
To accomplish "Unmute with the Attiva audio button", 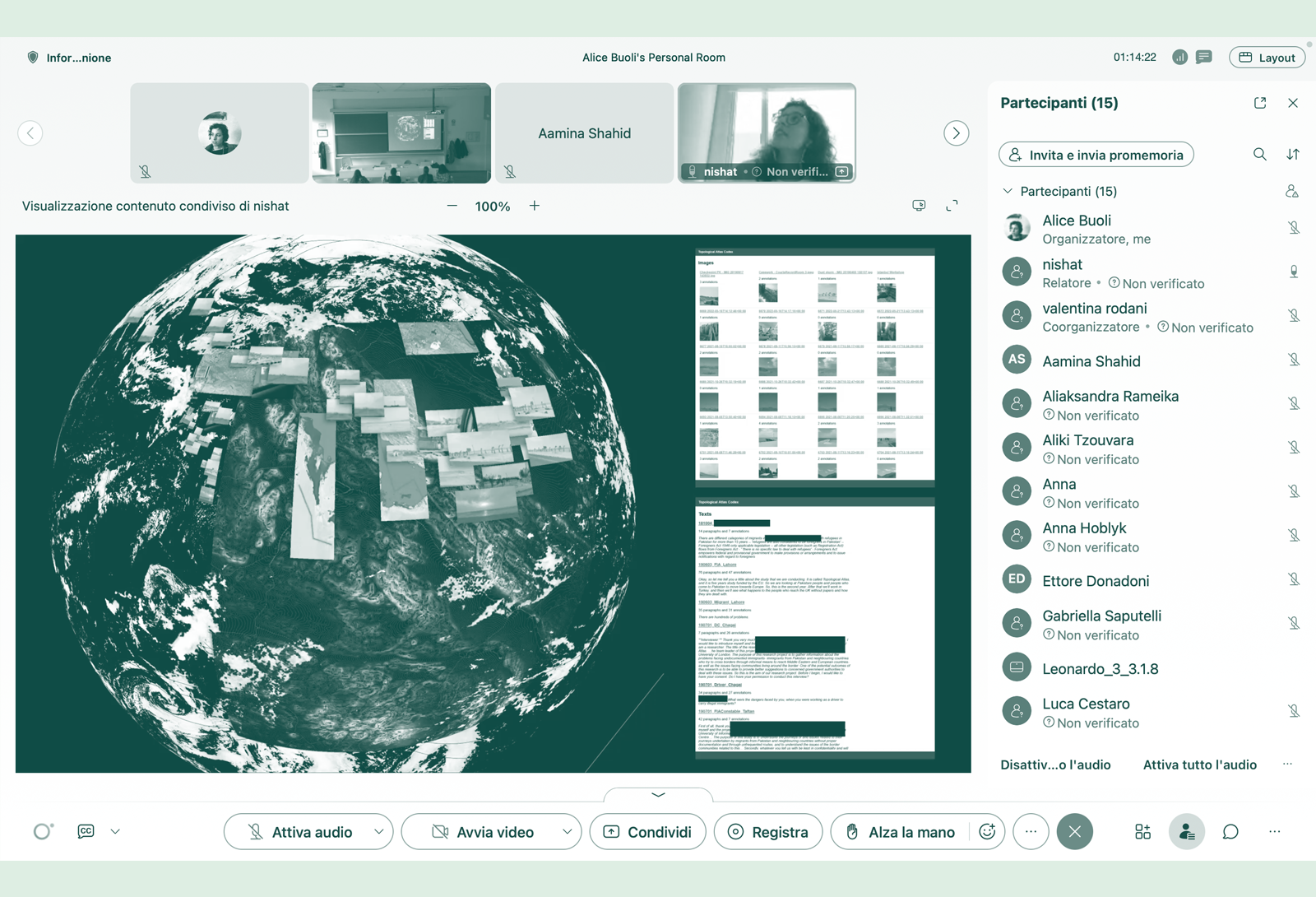I will click(300, 832).
